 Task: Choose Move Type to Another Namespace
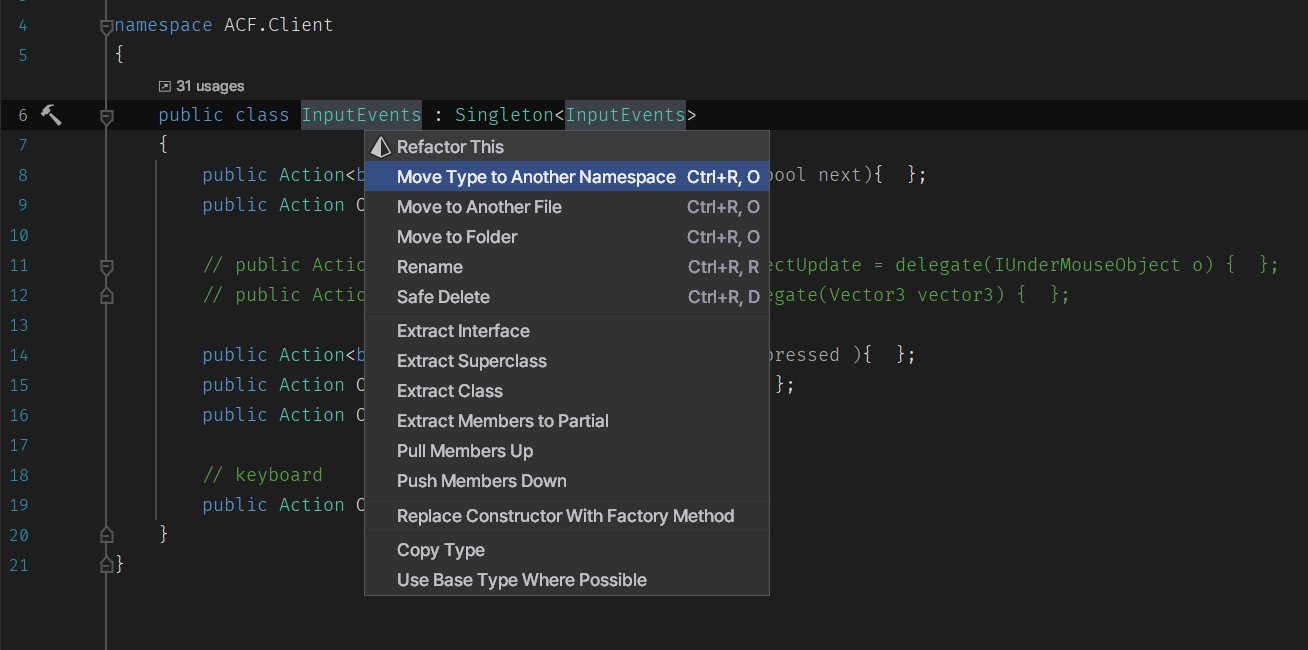coord(567,177)
